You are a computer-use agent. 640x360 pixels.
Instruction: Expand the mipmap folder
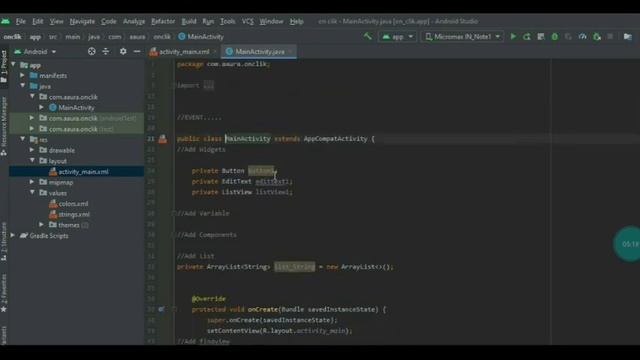(32, 182)
